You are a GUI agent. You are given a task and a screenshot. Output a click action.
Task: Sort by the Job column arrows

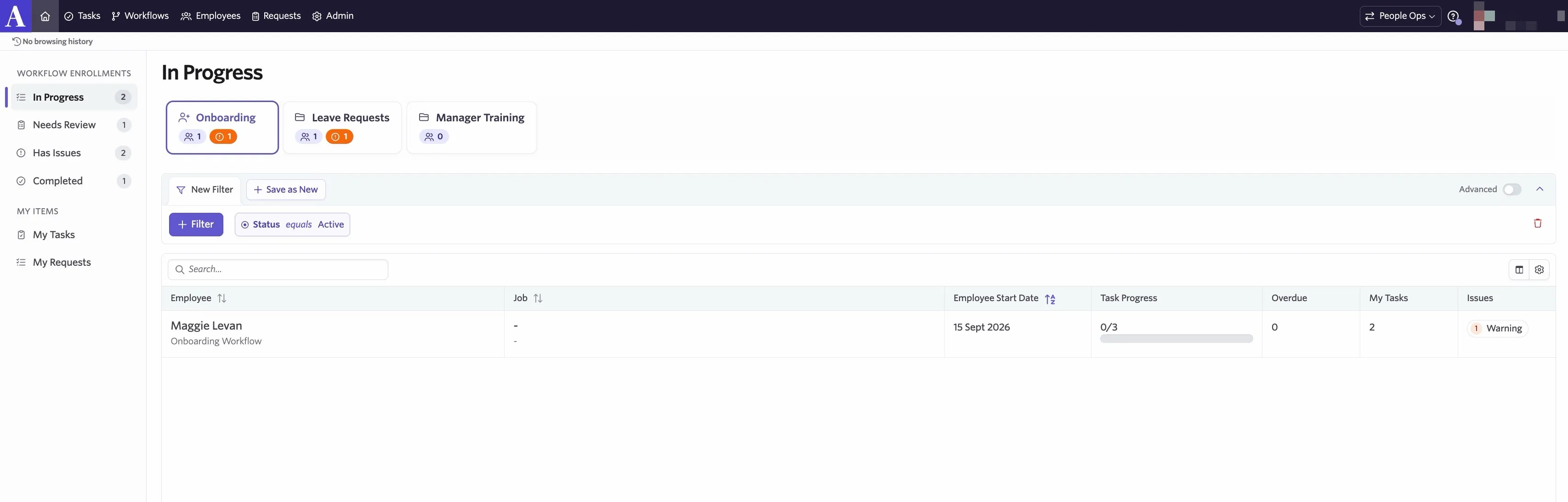point(538,298)
